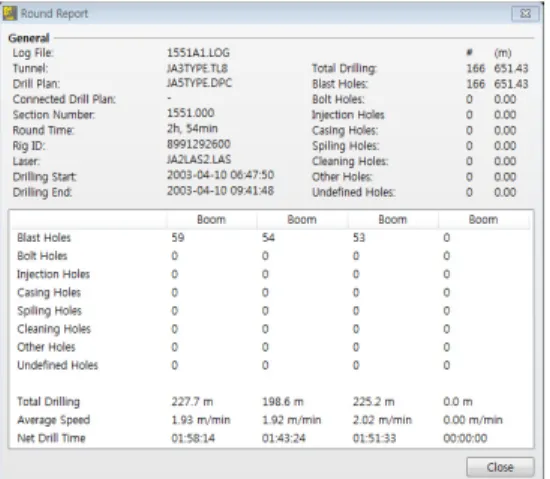The width and height of the screenshot is (550, 479).
Task: Click the Log File label
Action: click(x=33, y=53)
